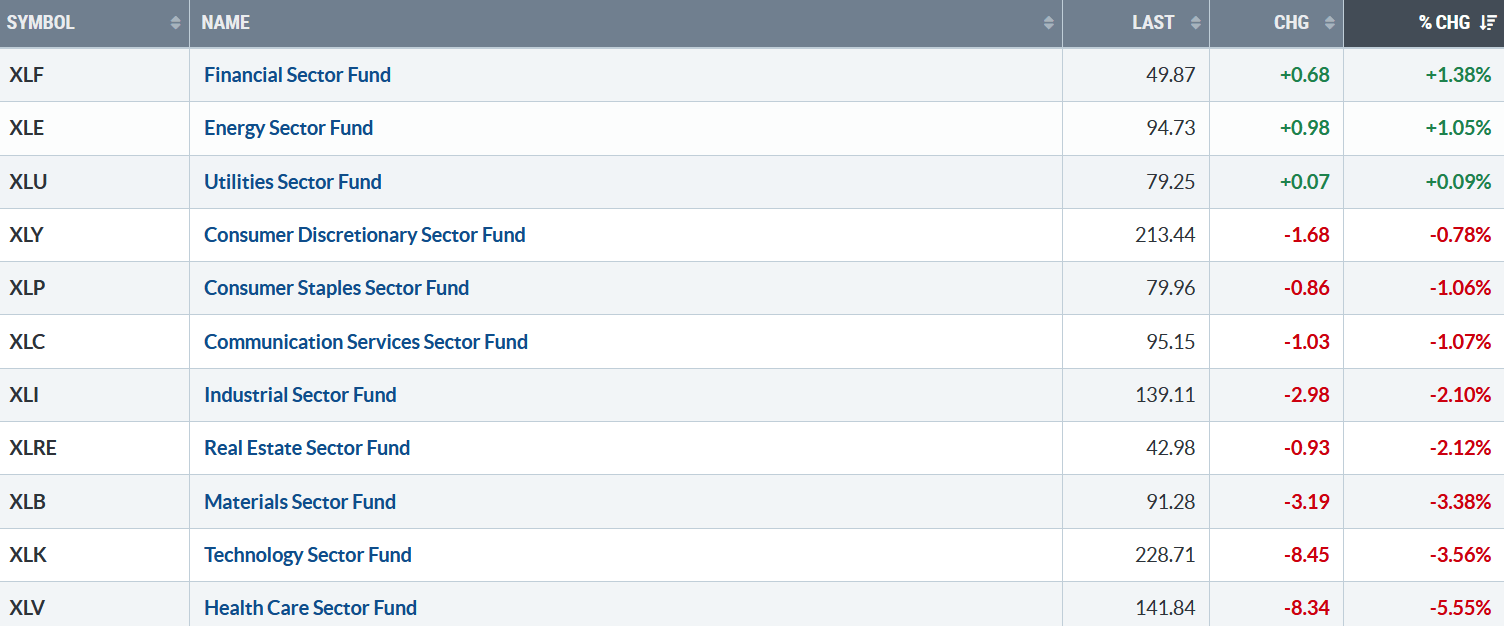Sort by the LAST column arrows
The height and width of the screenshot is (626, 1504).
[1195, 23]
